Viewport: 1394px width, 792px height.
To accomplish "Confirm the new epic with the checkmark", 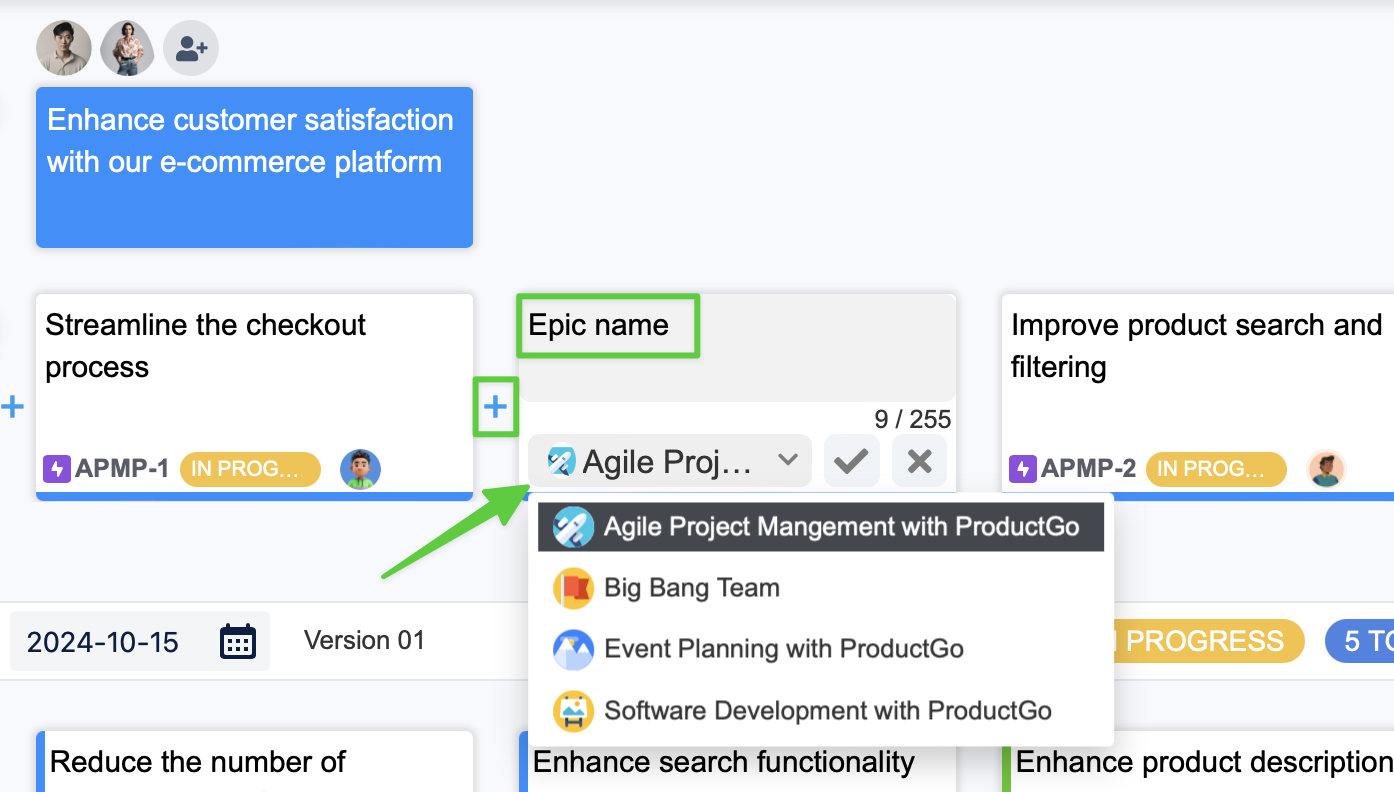I will coord(851,461).
